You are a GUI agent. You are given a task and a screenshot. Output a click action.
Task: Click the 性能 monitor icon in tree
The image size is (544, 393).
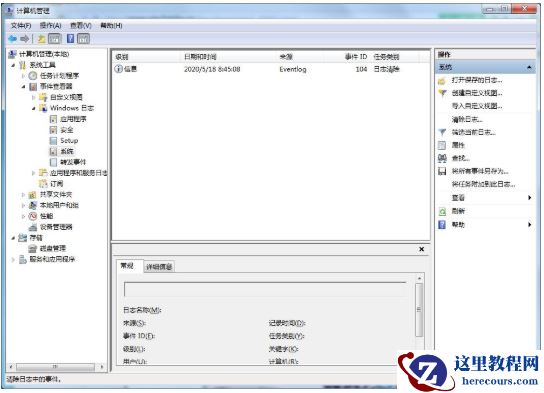33,216
